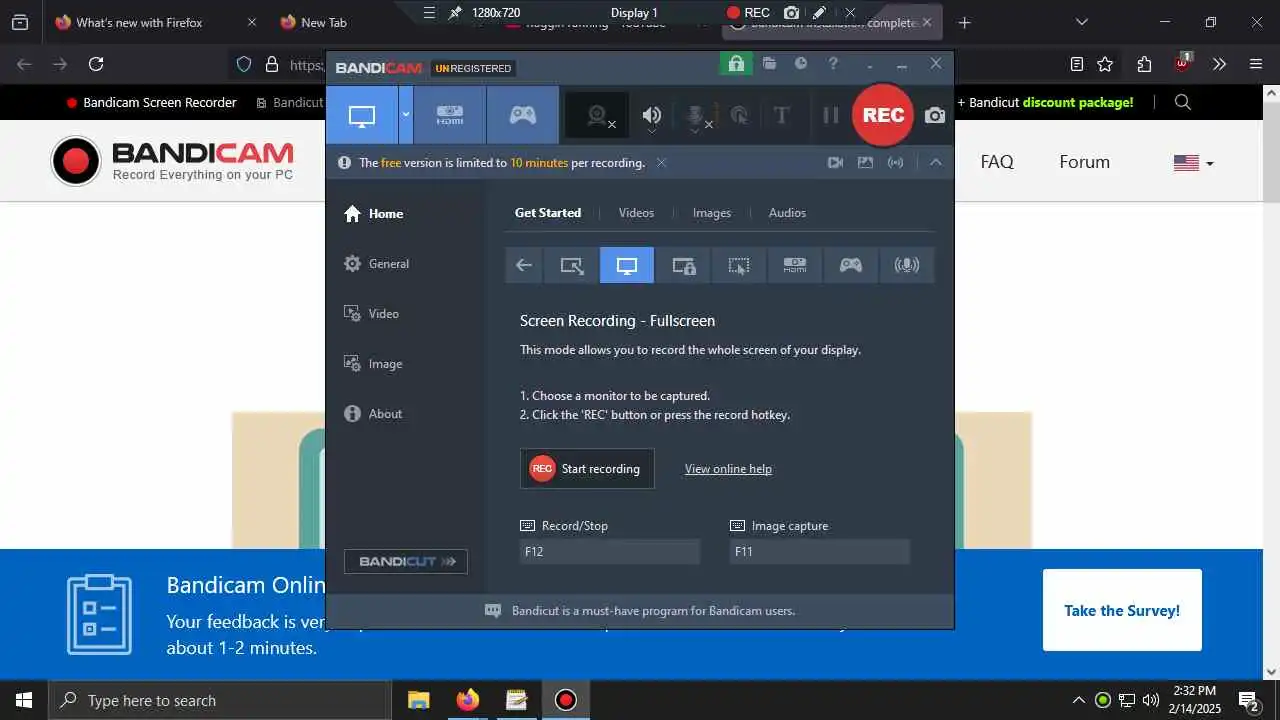
Task: Select the fullscreen monitor mode icon
Action: 627,265
